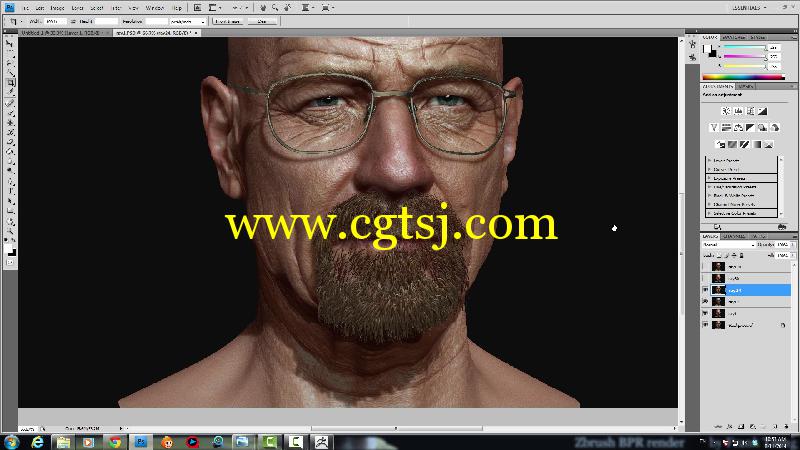Add an Exposure adjustment
The height and width of the screenshot is (450, 800).
coord(763,111)
